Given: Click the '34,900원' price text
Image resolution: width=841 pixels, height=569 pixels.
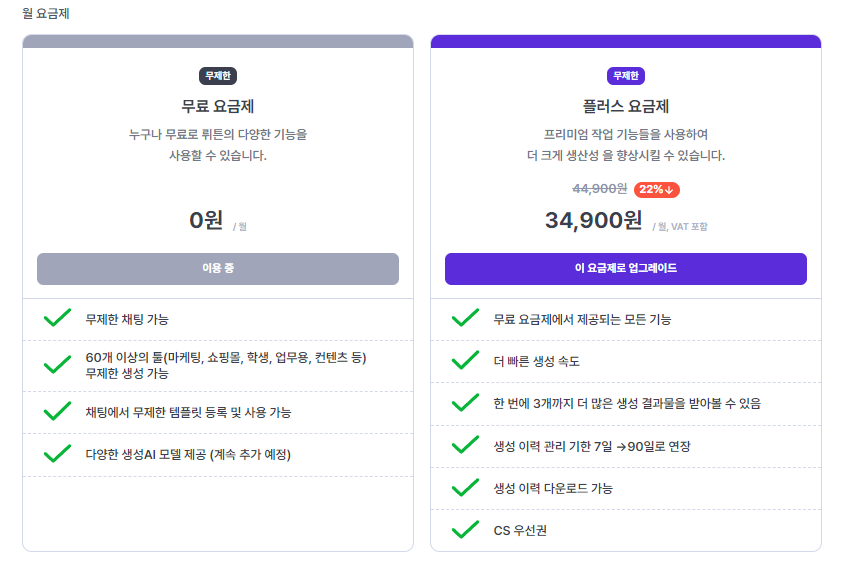Looking at the screenshot, I should [593, 220].
